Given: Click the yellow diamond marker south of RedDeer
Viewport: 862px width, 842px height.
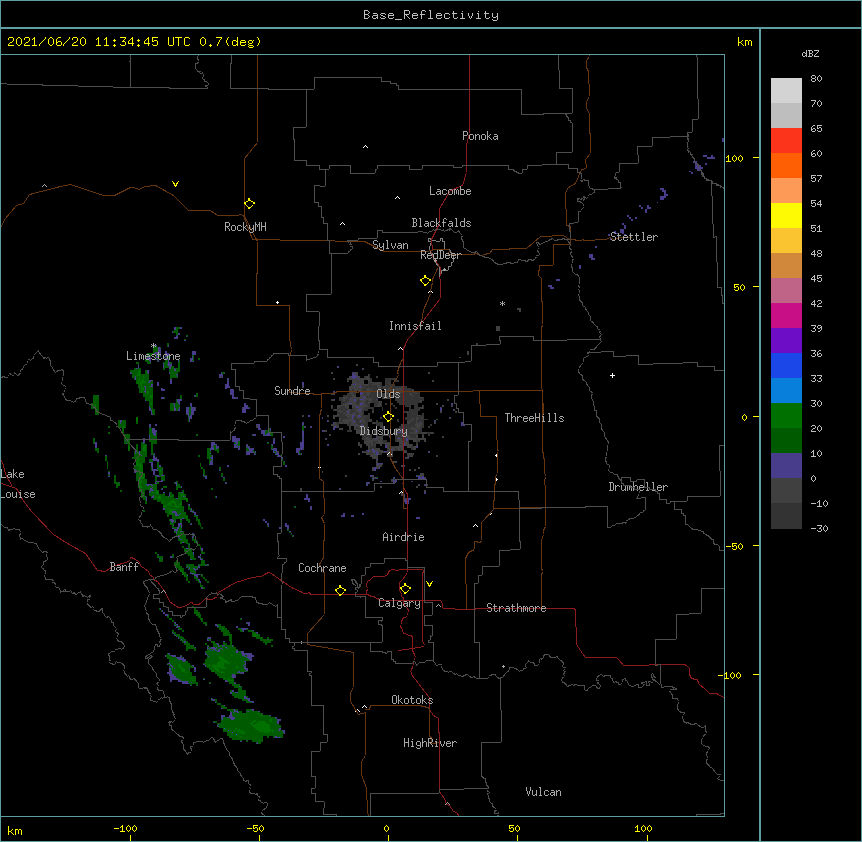Looking at the screenshot, I should [426, 281].
